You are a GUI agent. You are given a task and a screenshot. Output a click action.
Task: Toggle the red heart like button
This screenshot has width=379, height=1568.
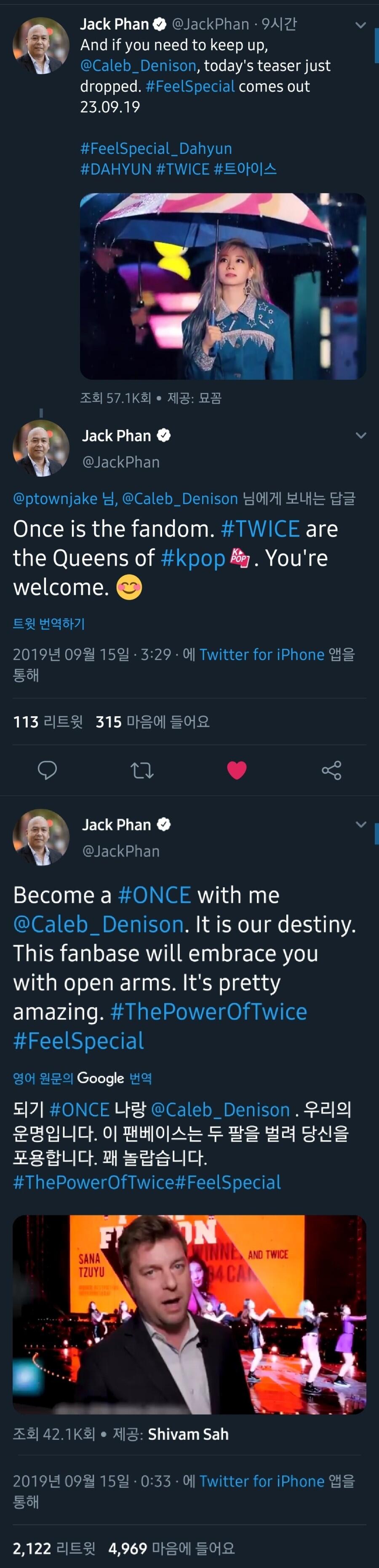point(237,771)
